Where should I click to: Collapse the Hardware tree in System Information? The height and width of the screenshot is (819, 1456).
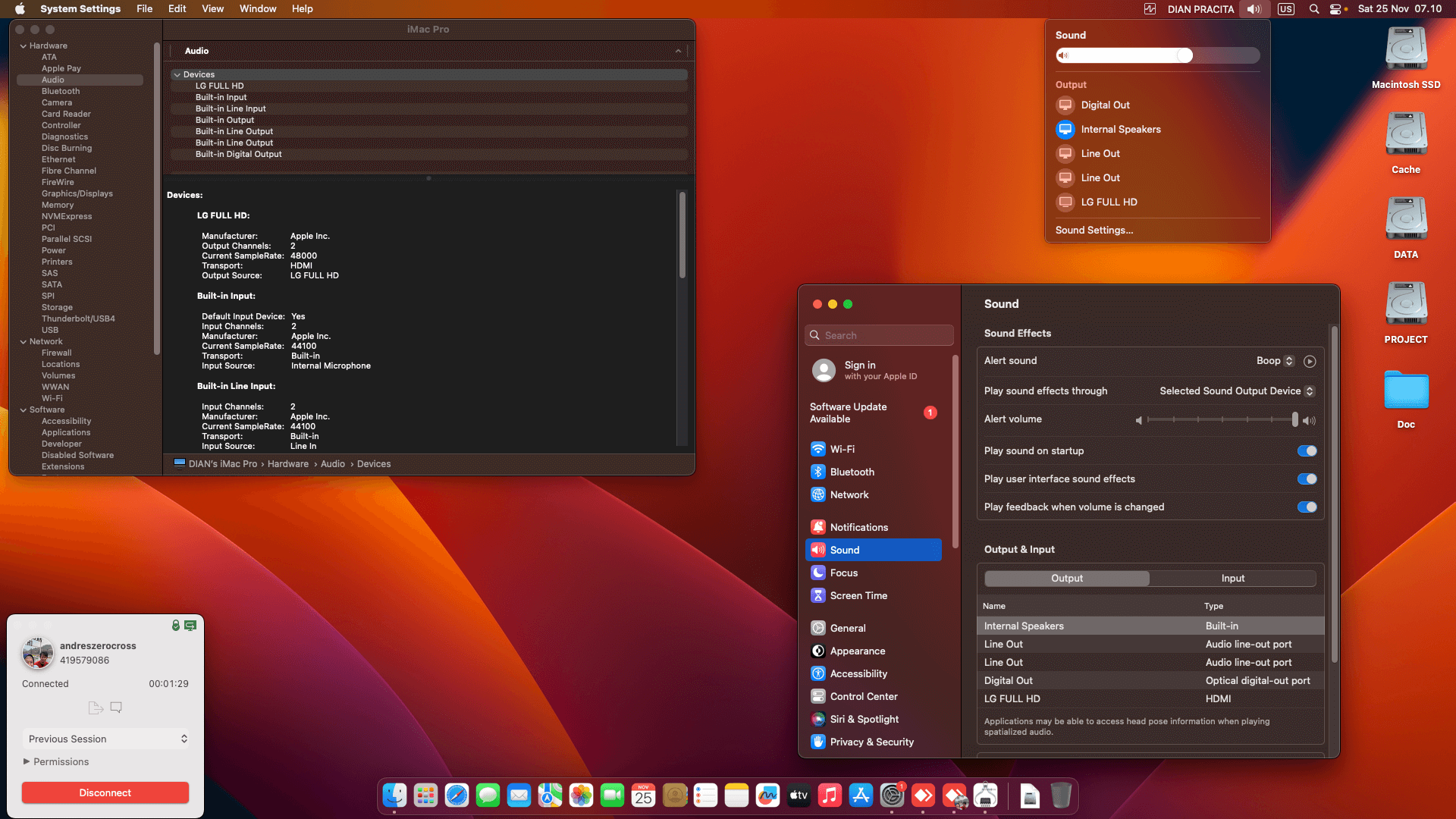pyautogui.click(x=24, y=46)
